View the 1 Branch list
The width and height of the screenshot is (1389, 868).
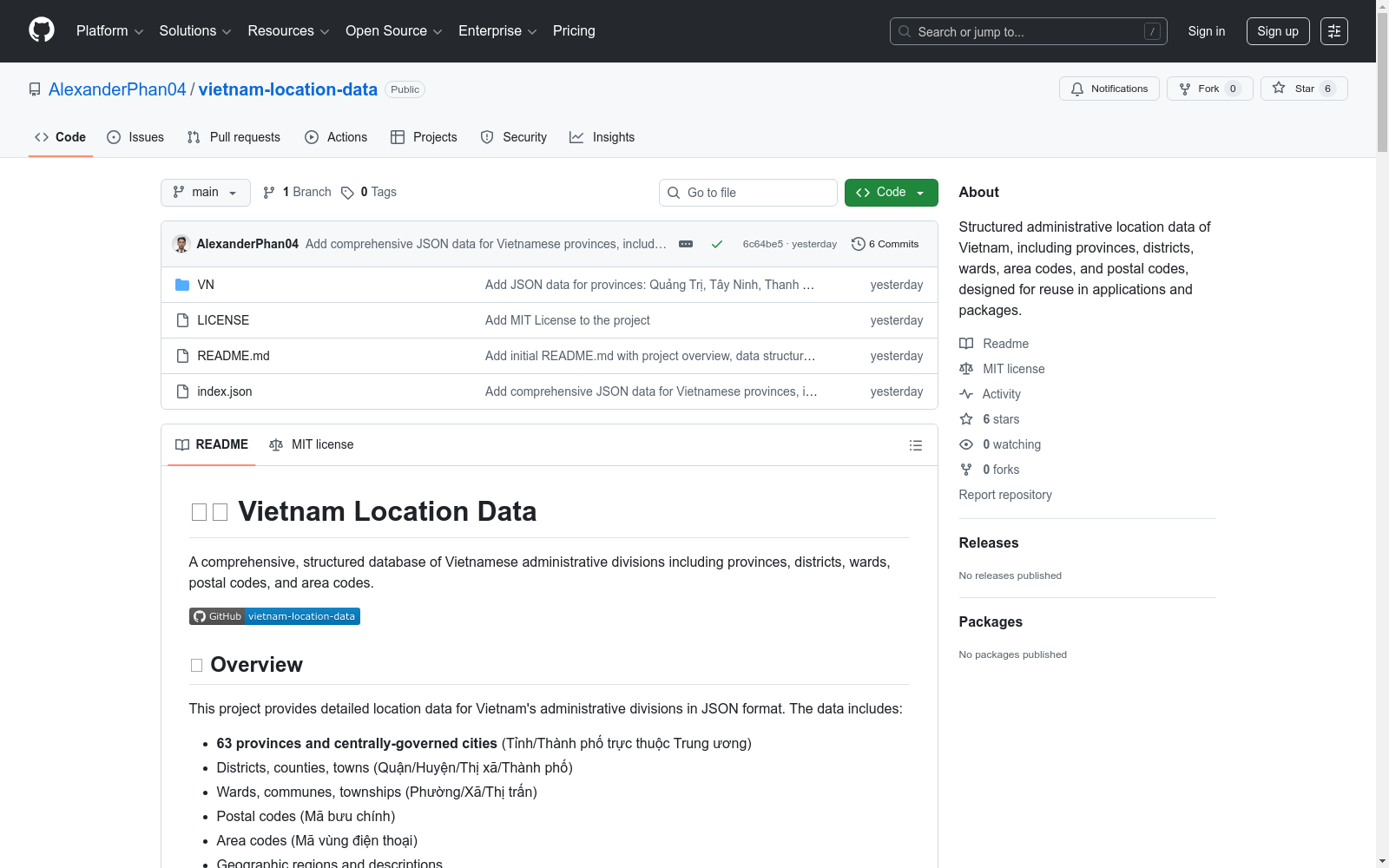coord(297,193)
